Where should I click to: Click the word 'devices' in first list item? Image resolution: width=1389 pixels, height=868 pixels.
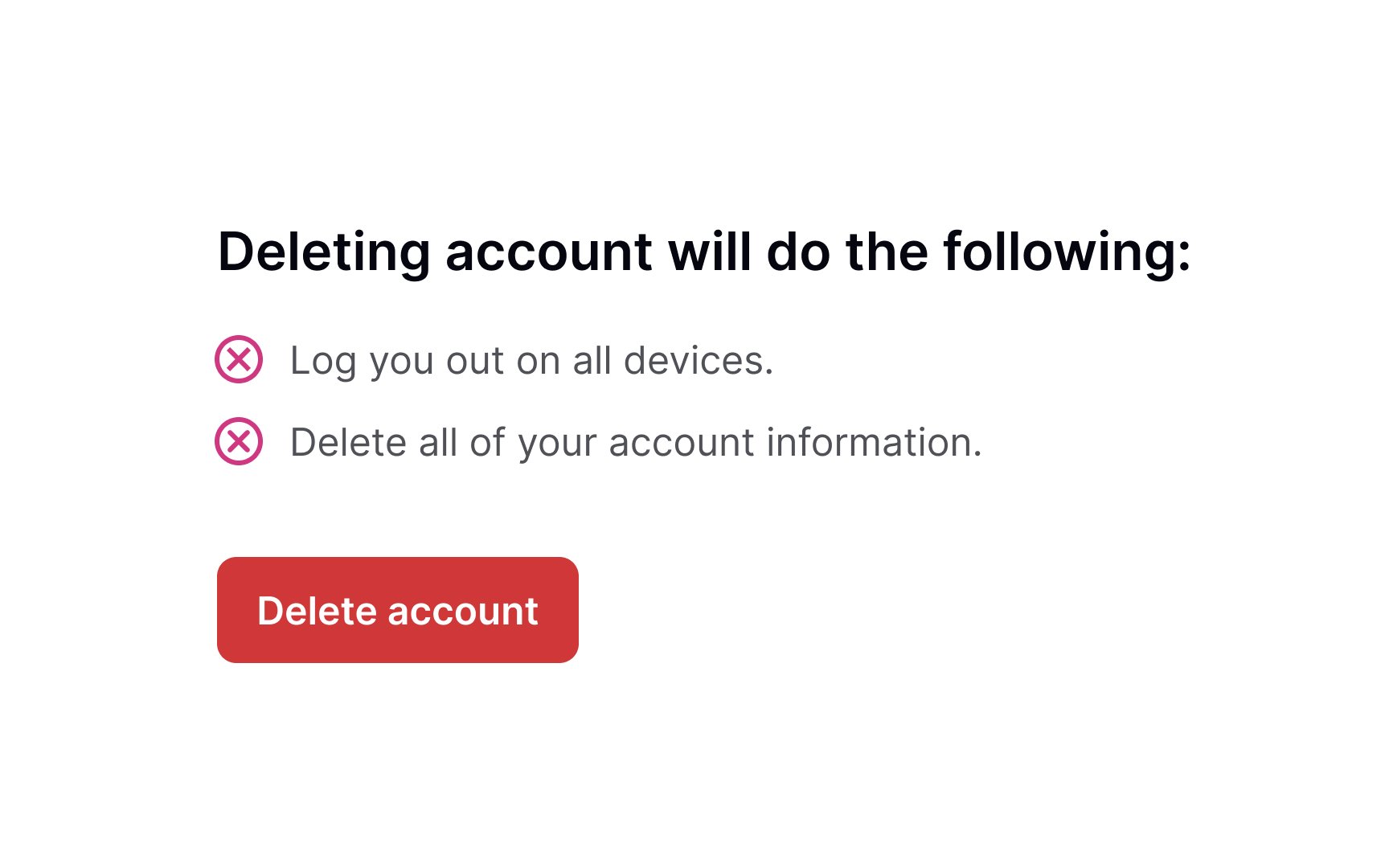pos(699,361)
